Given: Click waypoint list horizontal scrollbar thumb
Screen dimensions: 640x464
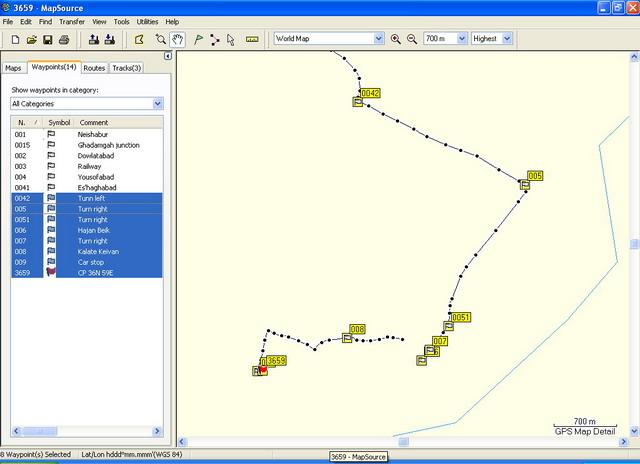Looking at the screenshot, I should coord(40,431).
